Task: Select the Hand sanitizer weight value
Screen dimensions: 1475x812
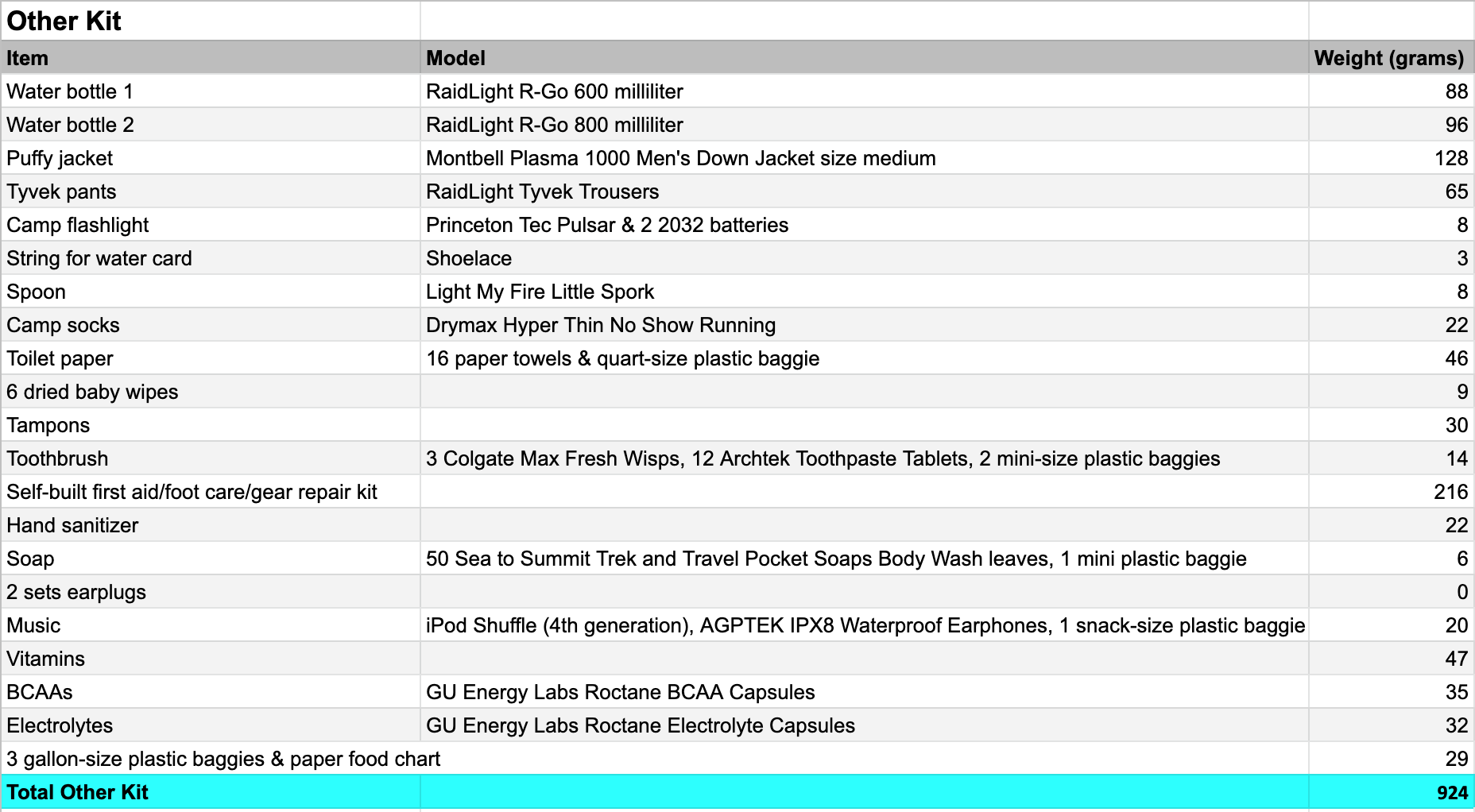Action: (1391, 525)
